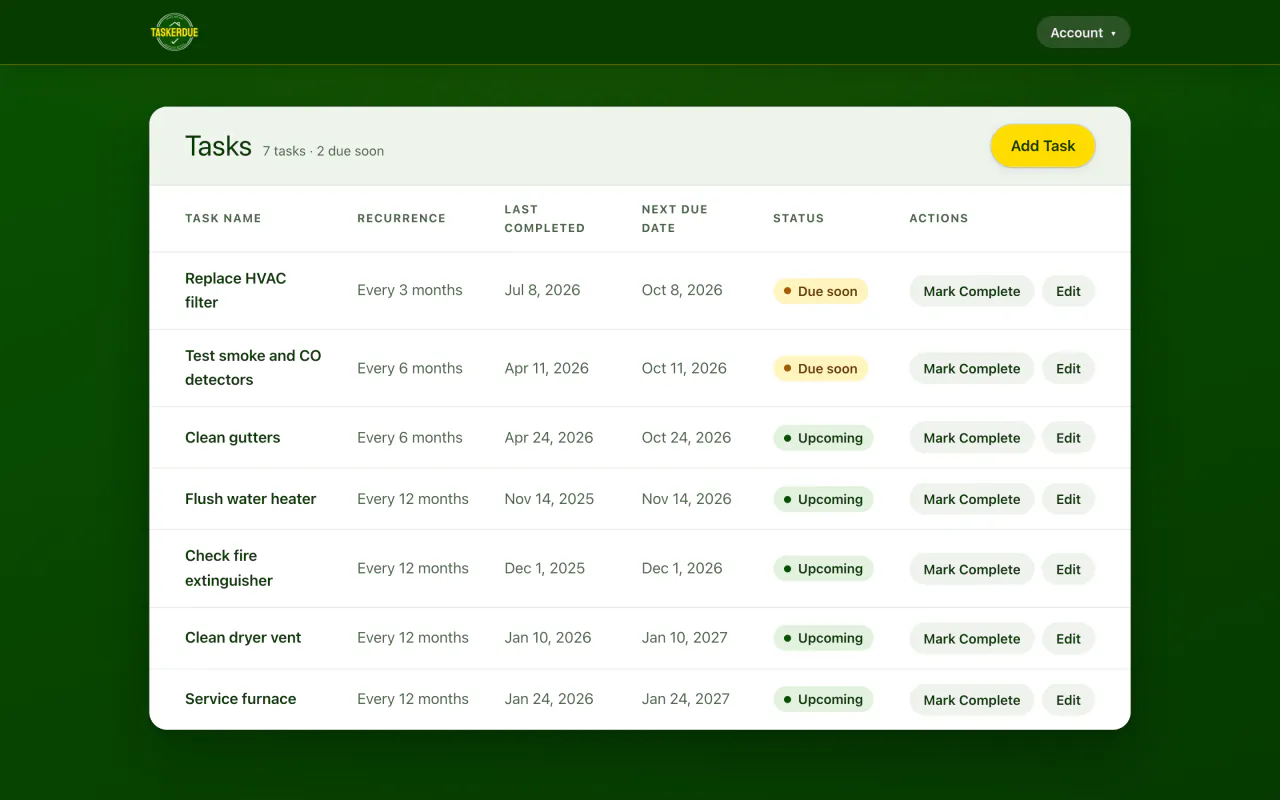Click Due soon badge for smoke detectors row

[820, 368]
